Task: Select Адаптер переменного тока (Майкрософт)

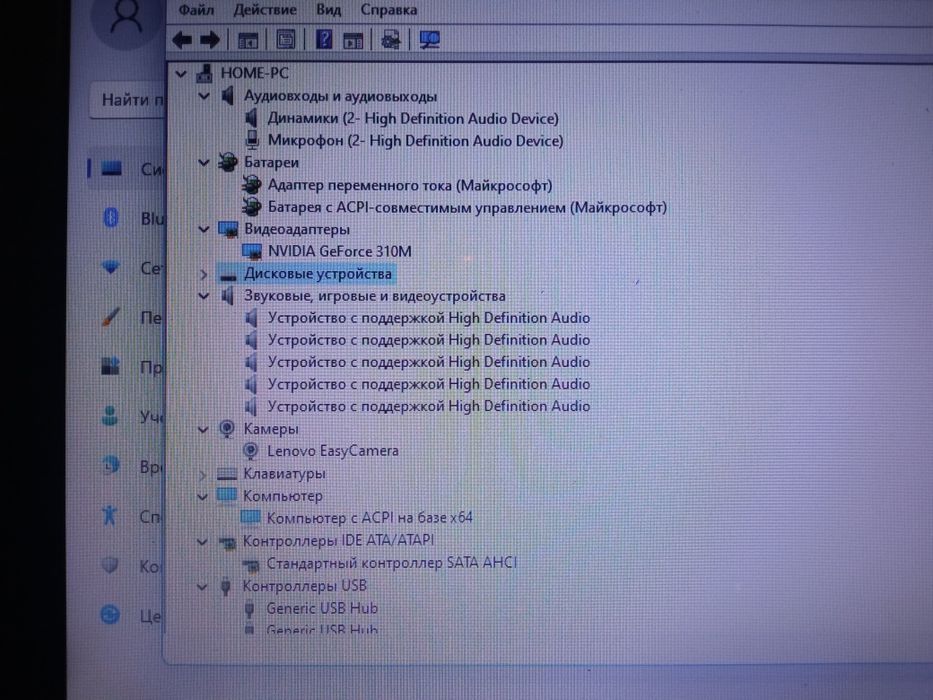Action: coord(410,186)
